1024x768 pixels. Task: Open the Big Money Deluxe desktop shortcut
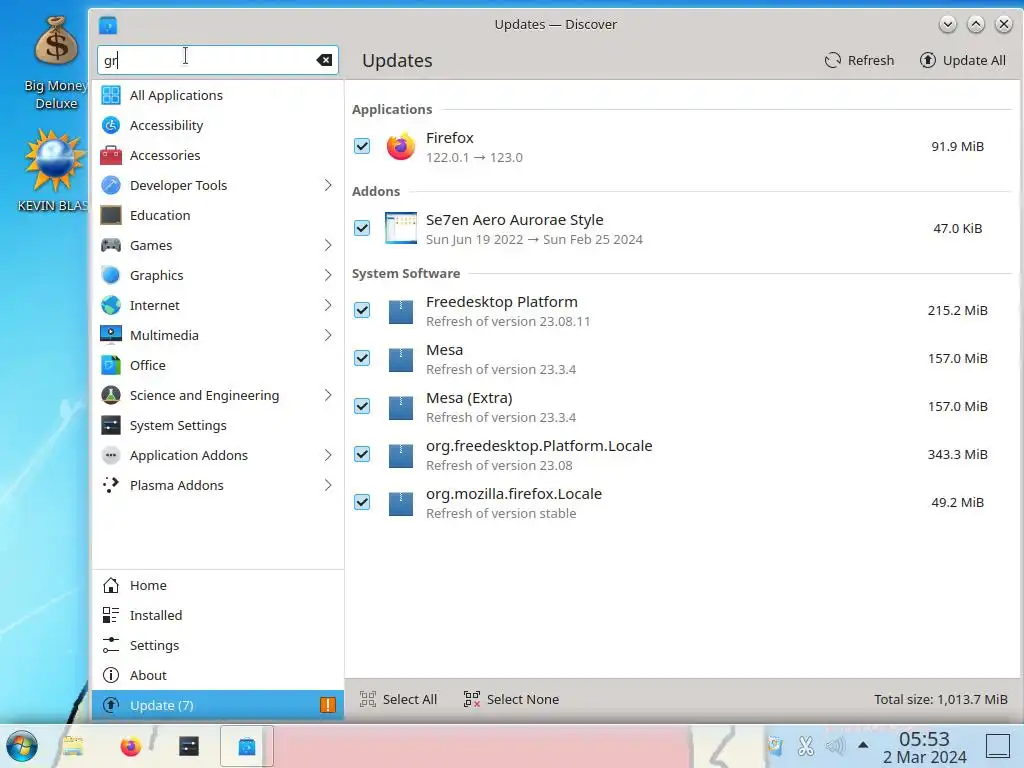click(56, 63)
